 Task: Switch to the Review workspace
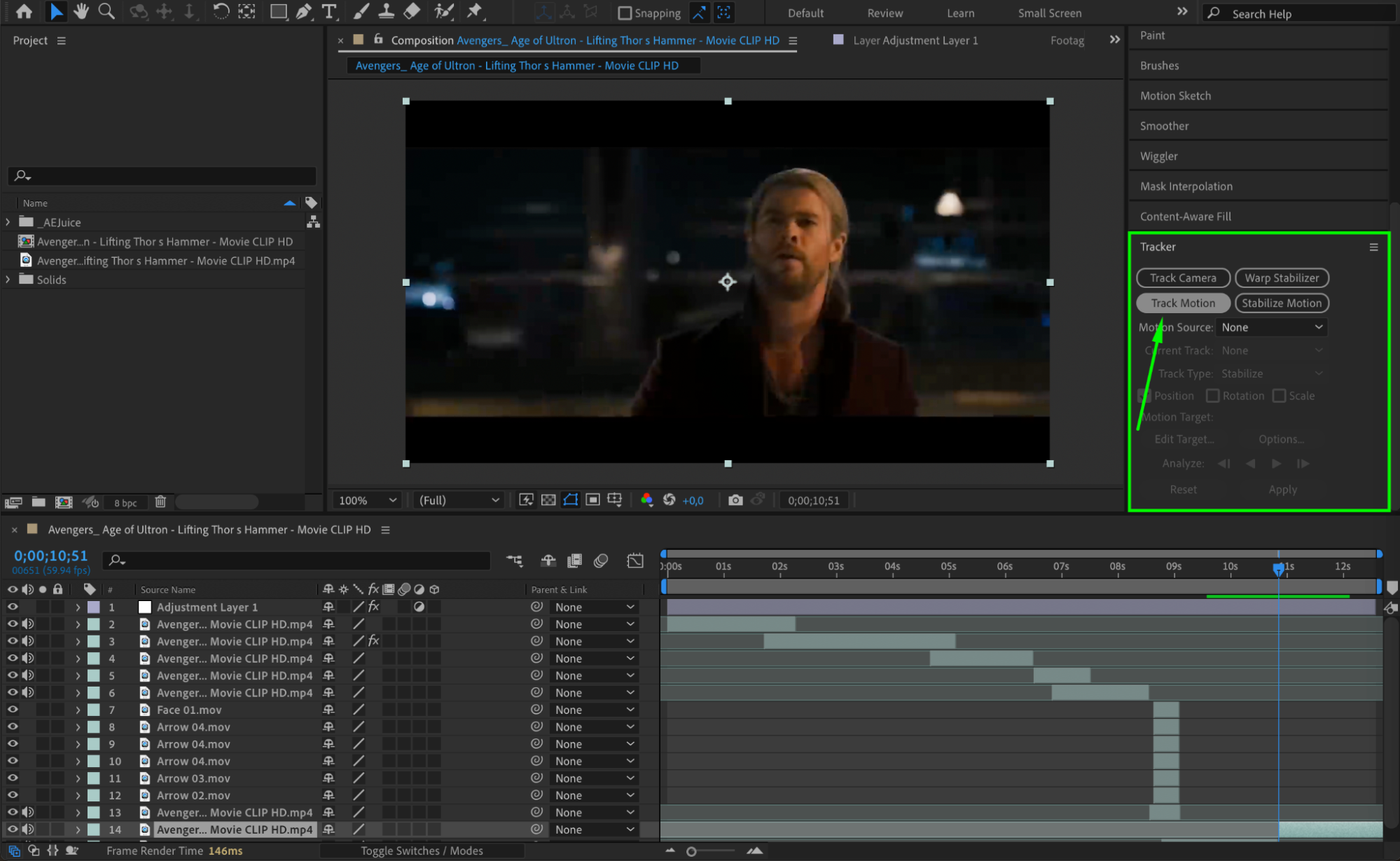click(885, 13)
